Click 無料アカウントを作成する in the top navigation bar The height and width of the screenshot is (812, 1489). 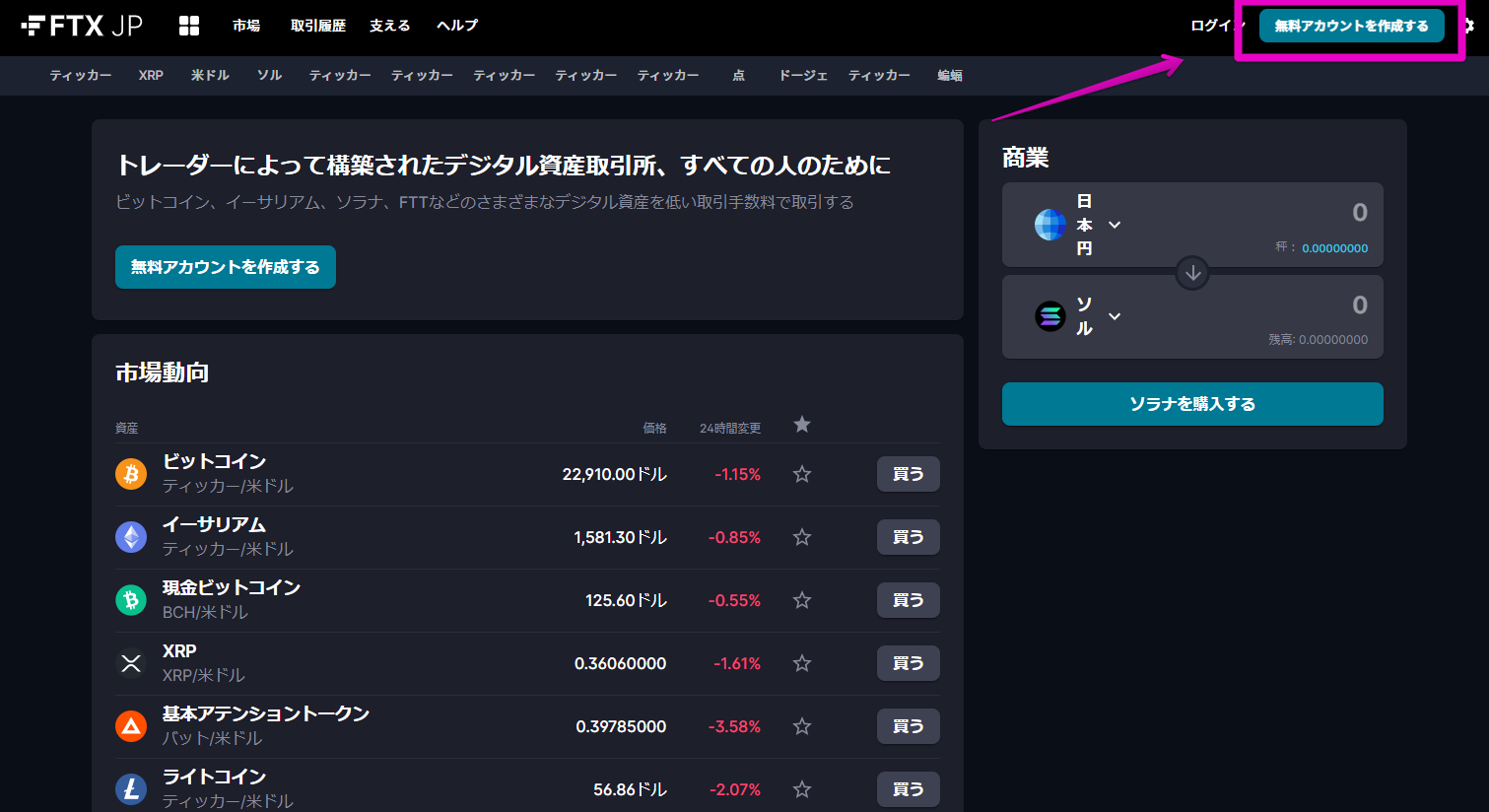[1352, 26]
